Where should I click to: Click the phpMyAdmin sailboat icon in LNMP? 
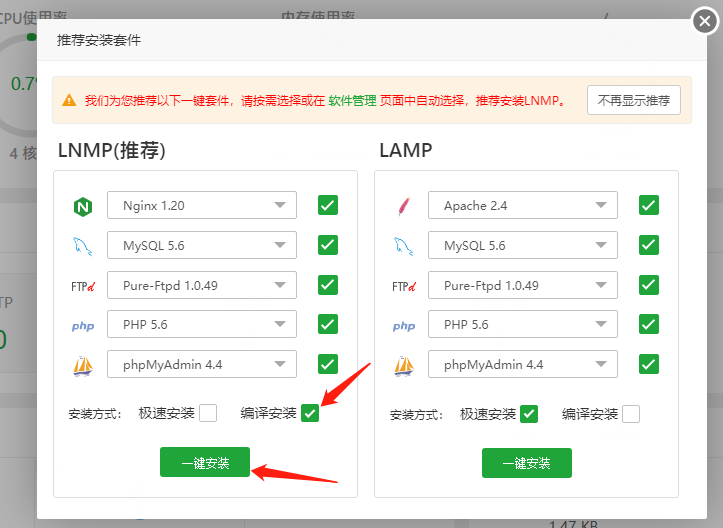(x=83, y=366)
